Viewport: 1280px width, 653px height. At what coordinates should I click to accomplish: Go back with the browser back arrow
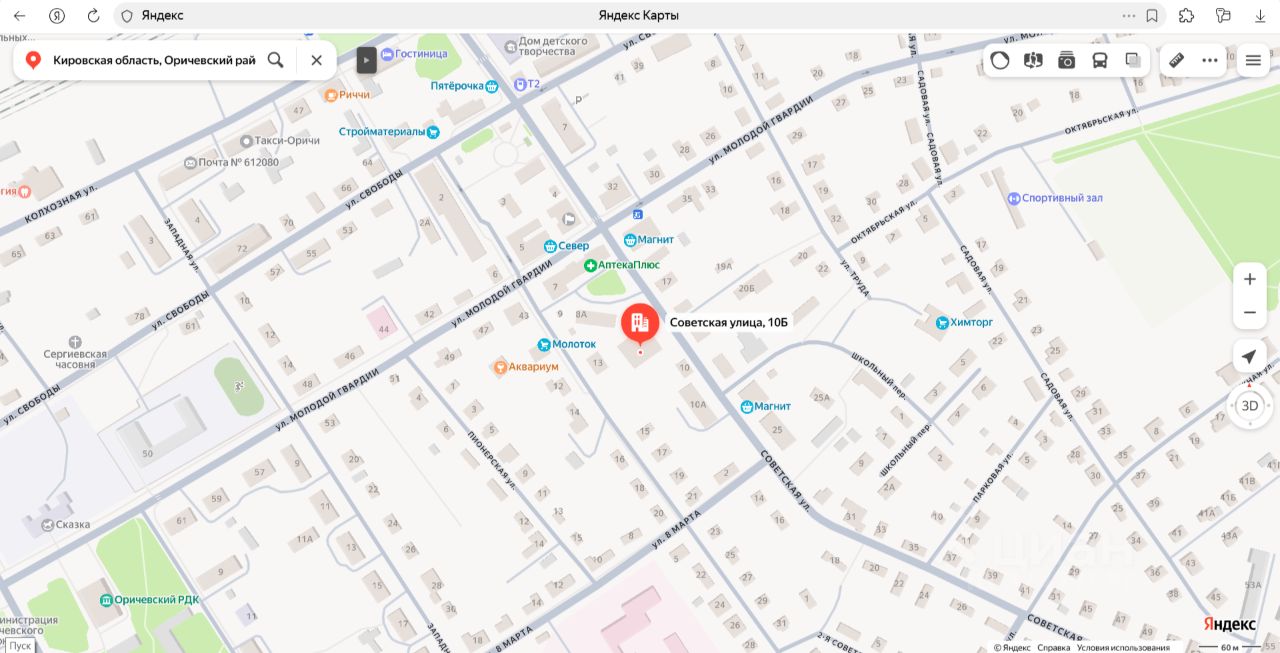point(19,16)
